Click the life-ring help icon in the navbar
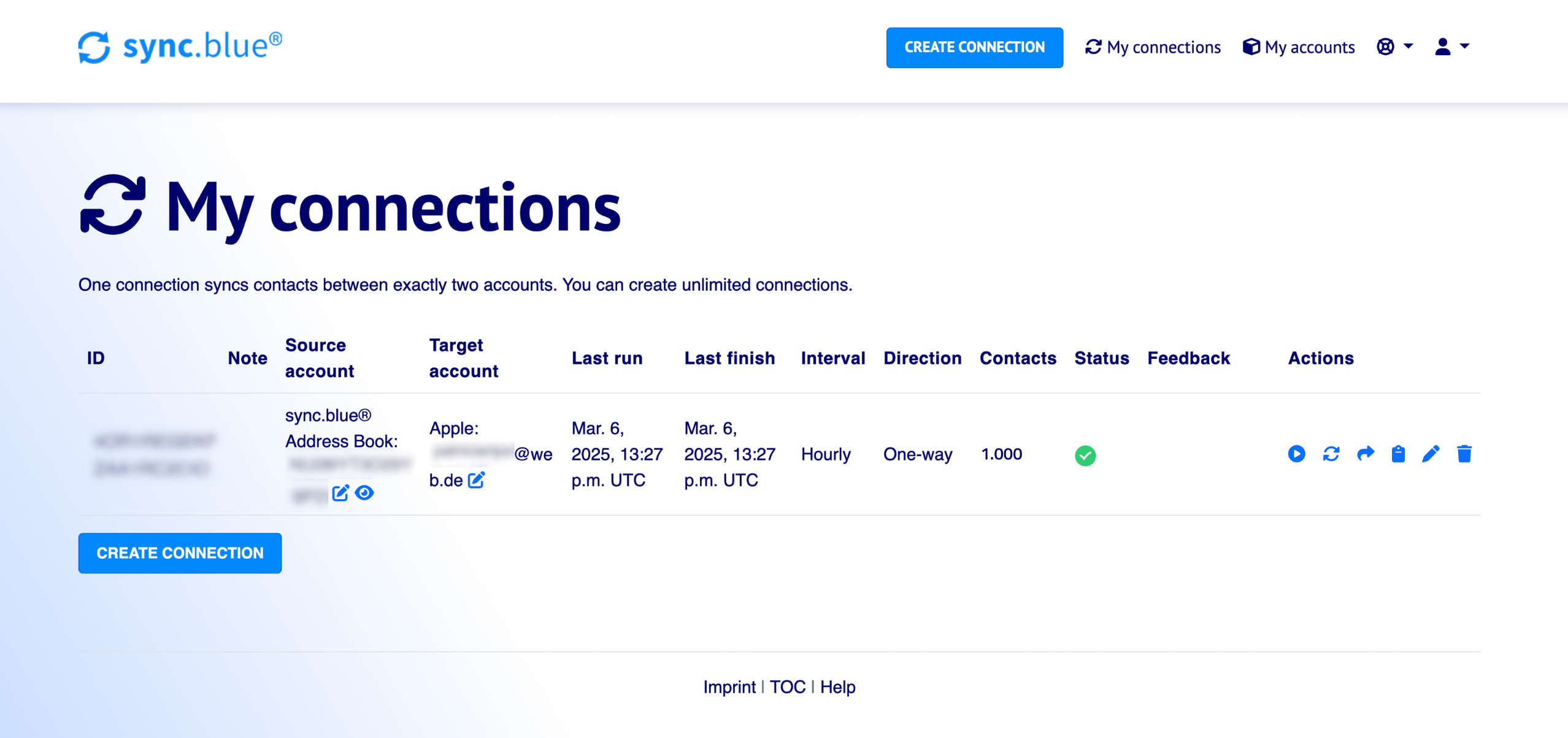This screenshot has height=738, width=1568. point(1386,46)
